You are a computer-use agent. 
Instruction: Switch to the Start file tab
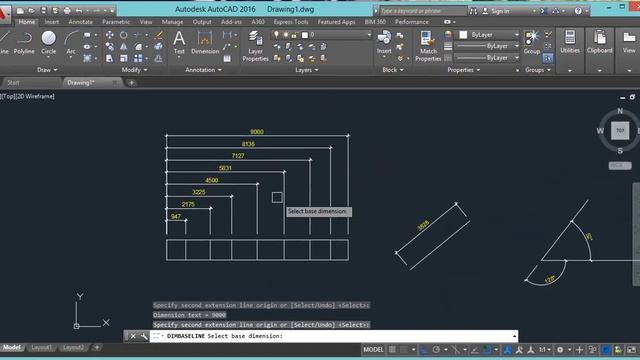[13, 82]
